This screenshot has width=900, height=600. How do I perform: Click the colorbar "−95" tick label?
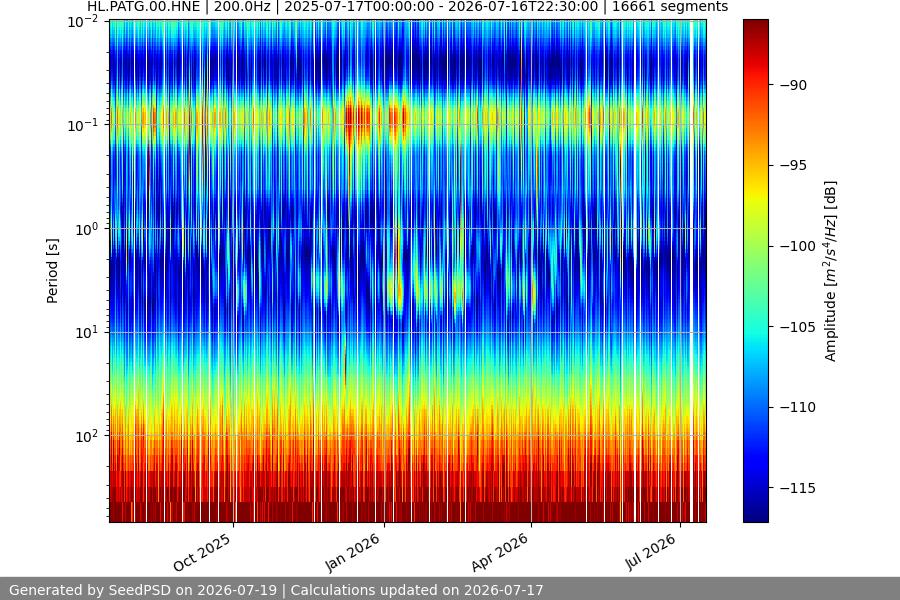[793, 165]
